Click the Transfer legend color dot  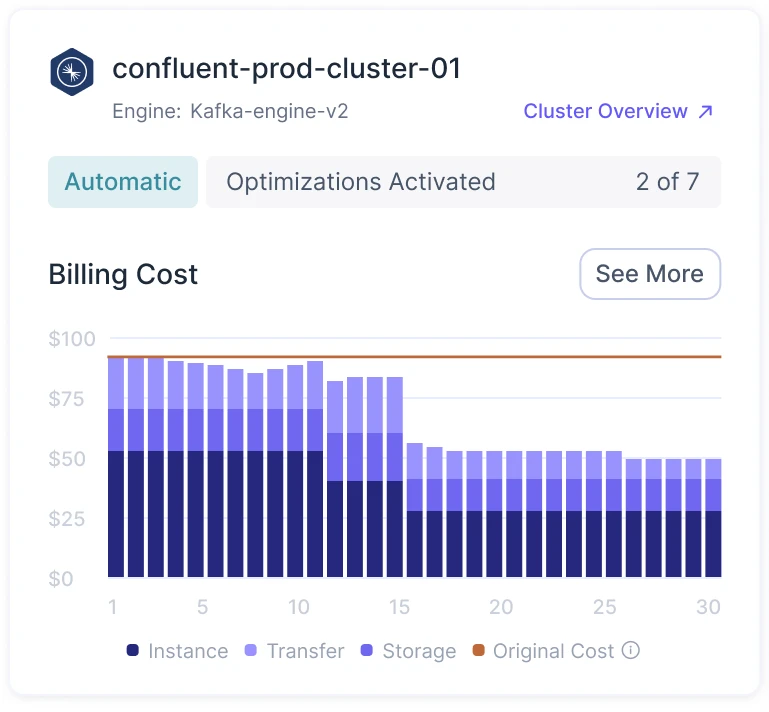(251, 650)
